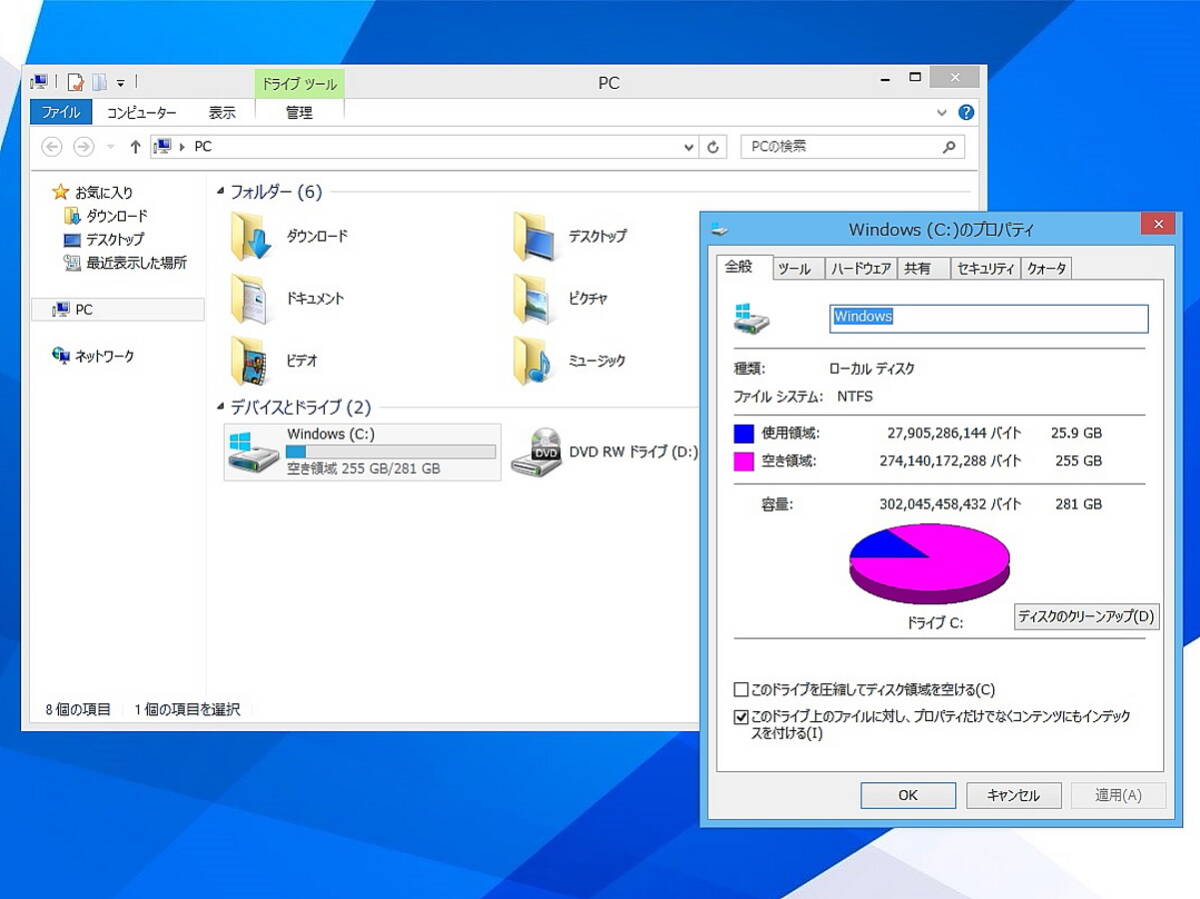Collapse the デバイスとドライブ (2) group

pos(221,407)
